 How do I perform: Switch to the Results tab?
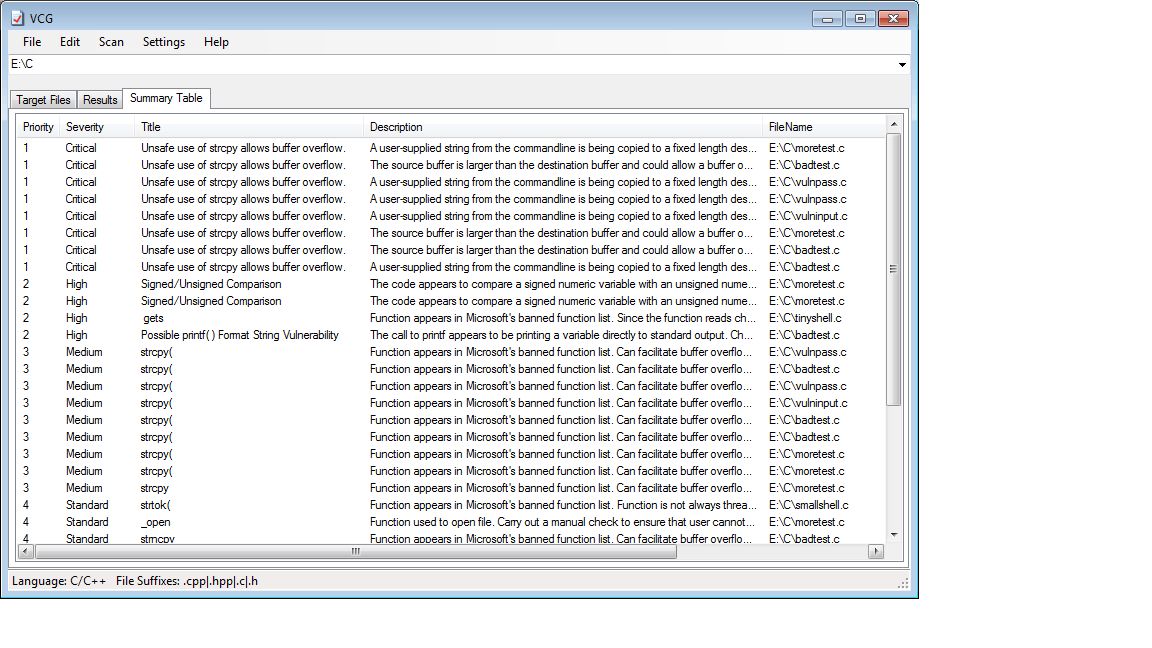coord(100,99)
